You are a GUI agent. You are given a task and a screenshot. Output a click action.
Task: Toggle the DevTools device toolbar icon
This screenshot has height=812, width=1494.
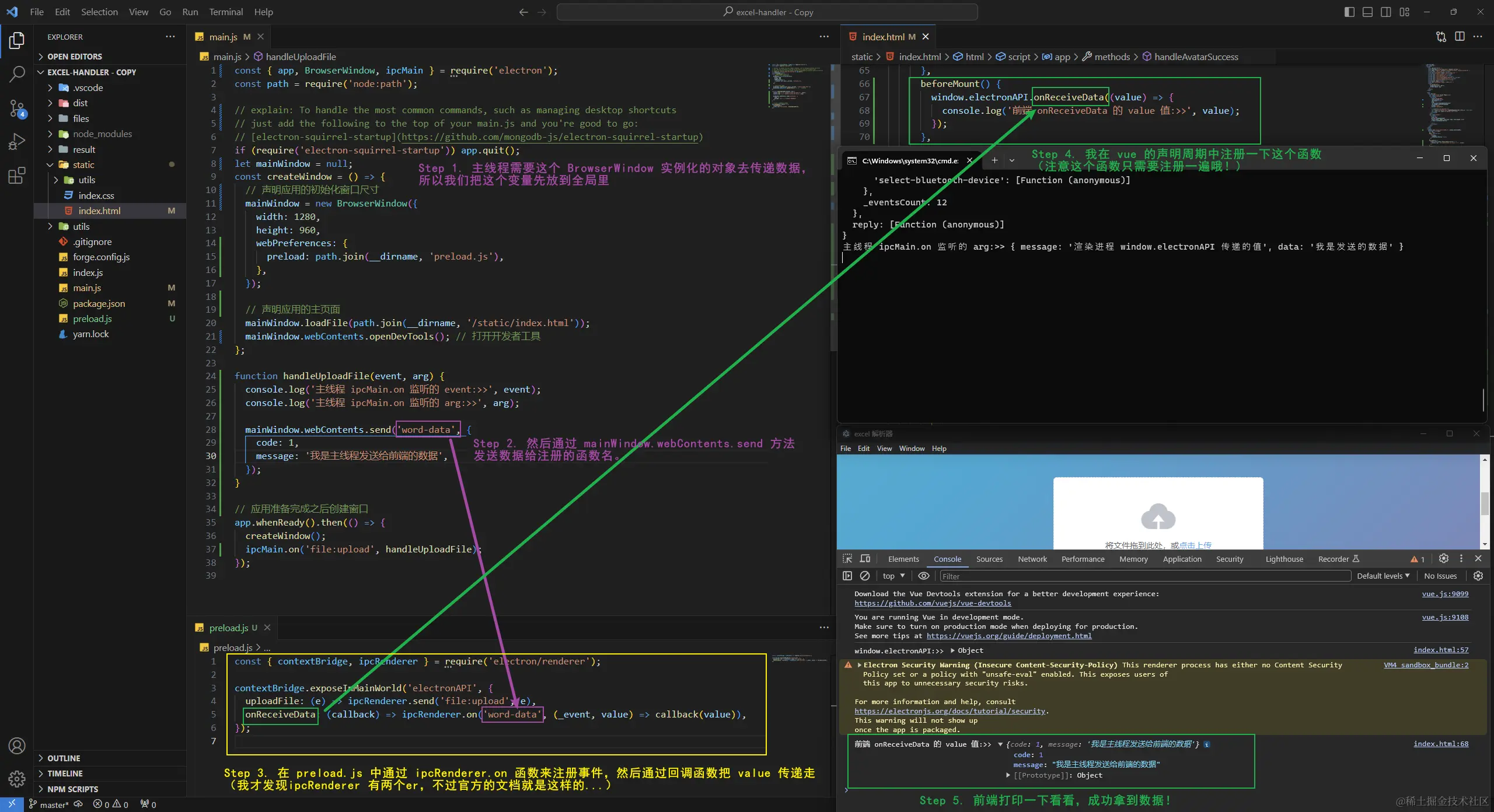[x=865, y=559]
